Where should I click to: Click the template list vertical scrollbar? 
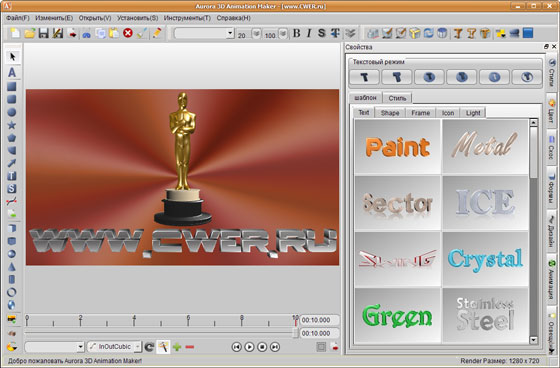pyautogui.click(x=534, y=231)
